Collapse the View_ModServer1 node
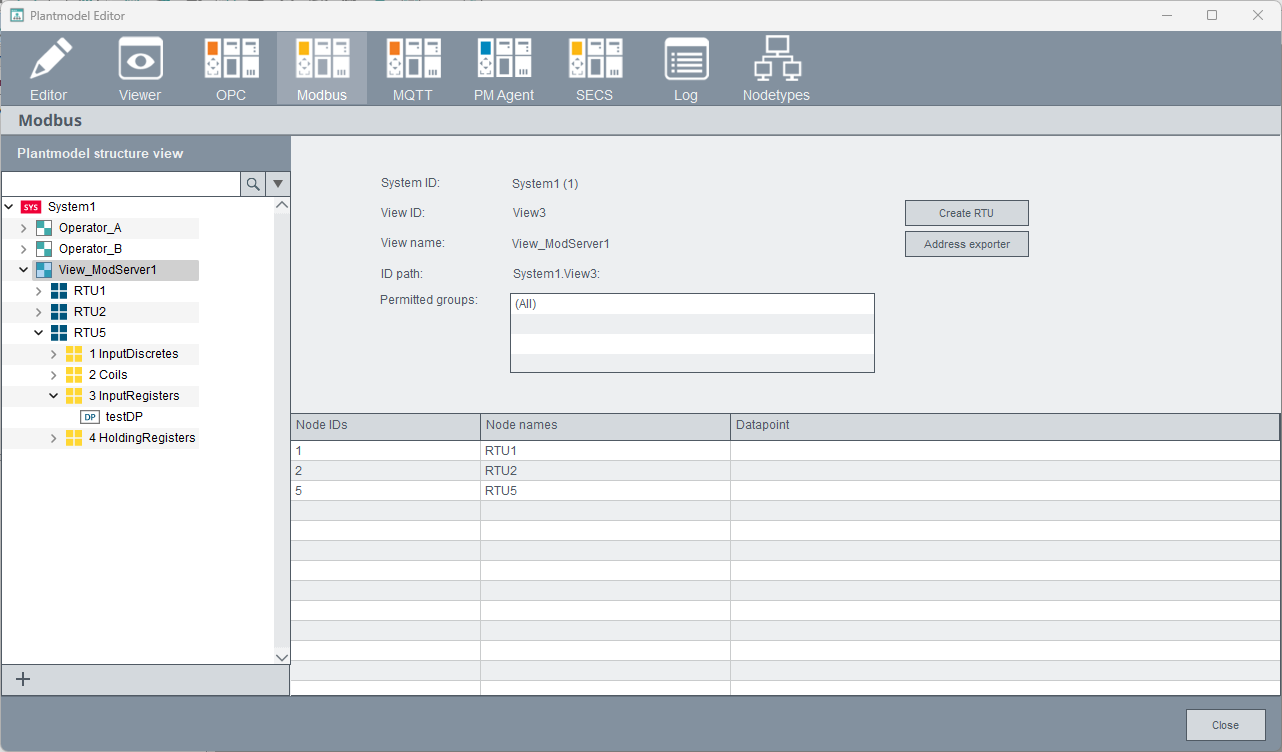 pos(24,270)
